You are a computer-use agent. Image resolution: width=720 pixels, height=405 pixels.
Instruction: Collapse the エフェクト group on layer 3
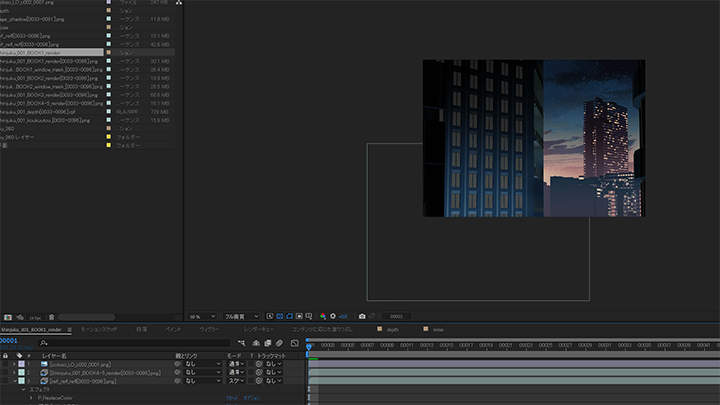click(x=23, y=389)
